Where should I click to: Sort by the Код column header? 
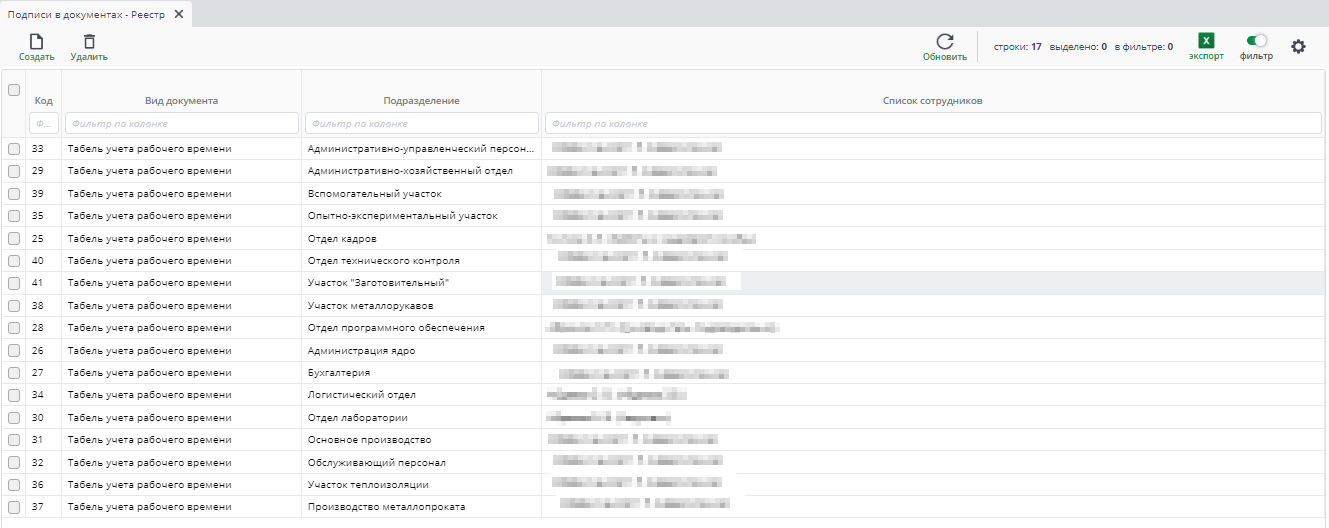click(44, 101)
